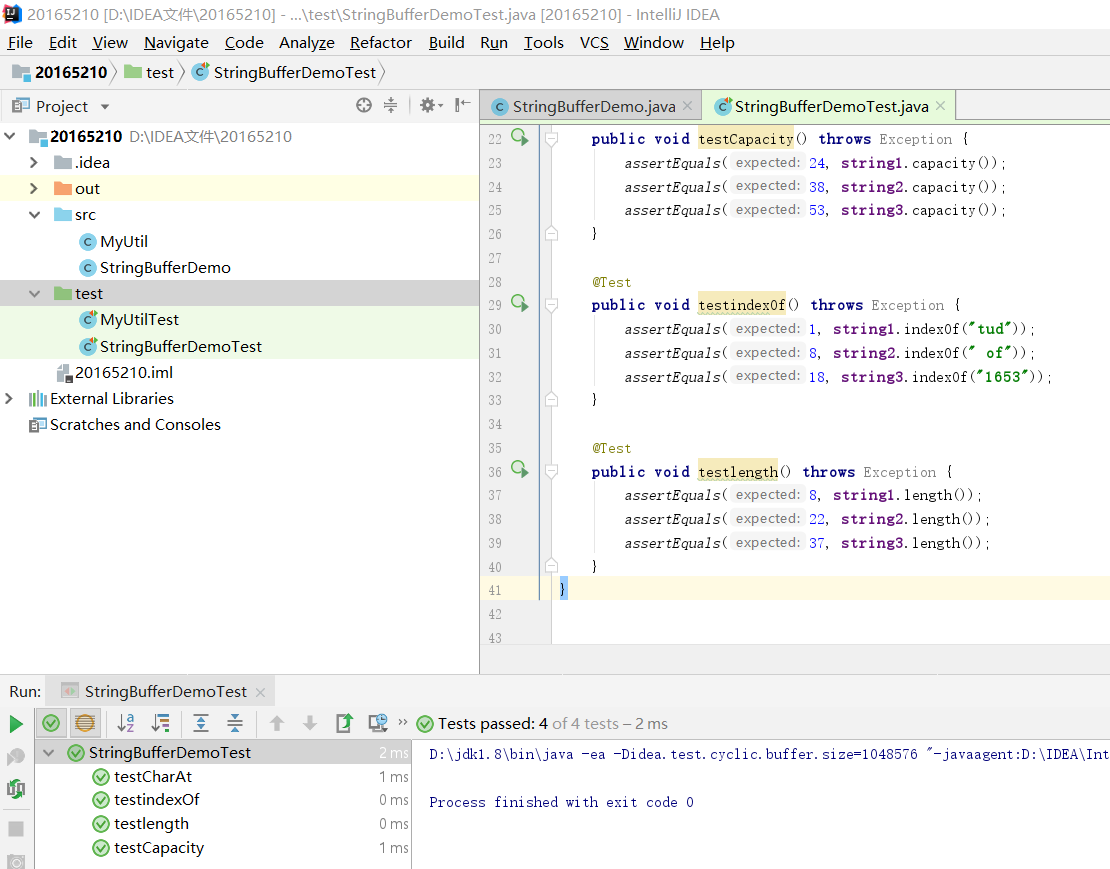Open test history icon
The height and width of the screenshot is (869, 1110).
click(x=378, y=723)
